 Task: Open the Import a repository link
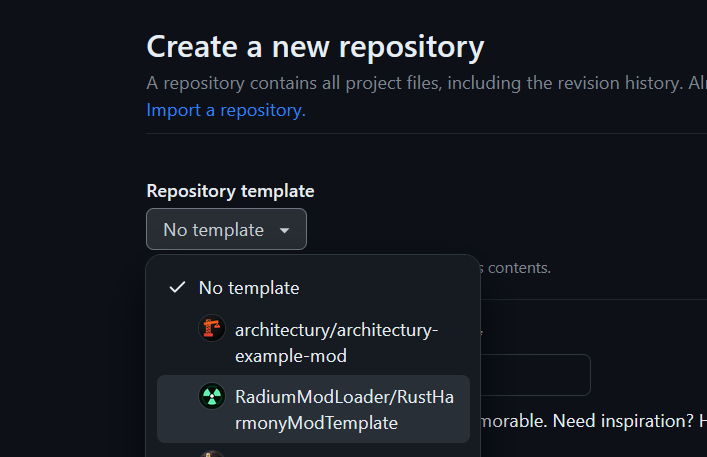(226, 110)
